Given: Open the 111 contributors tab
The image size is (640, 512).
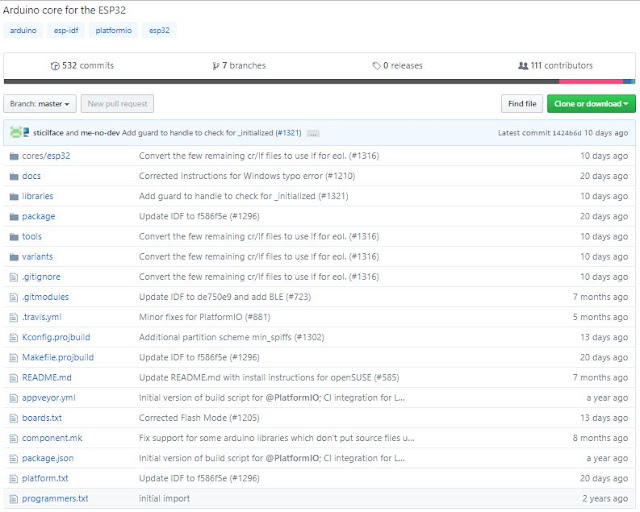Looking at the screenshot, I should 556,65.
